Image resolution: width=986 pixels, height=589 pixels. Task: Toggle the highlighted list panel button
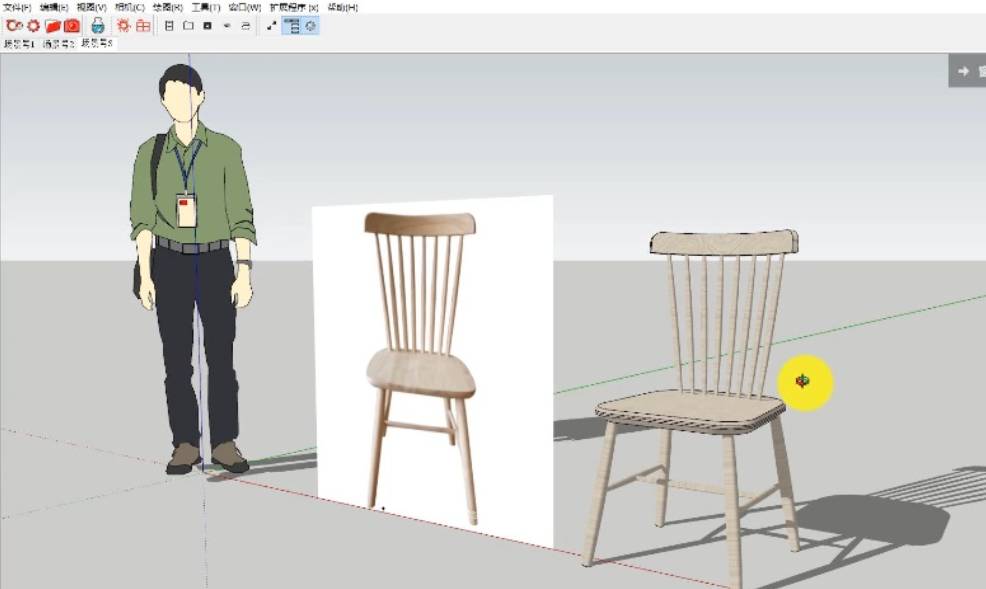[291, 26]
